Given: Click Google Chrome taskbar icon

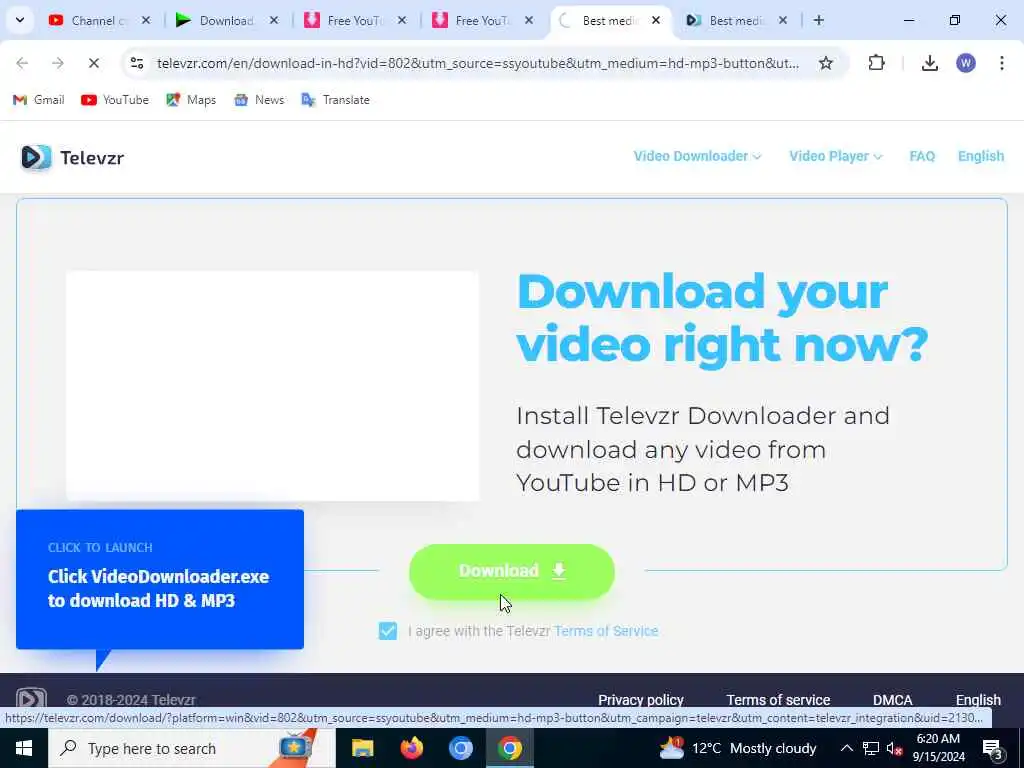Looking at the screenshot, I should (x=509, y=748).
